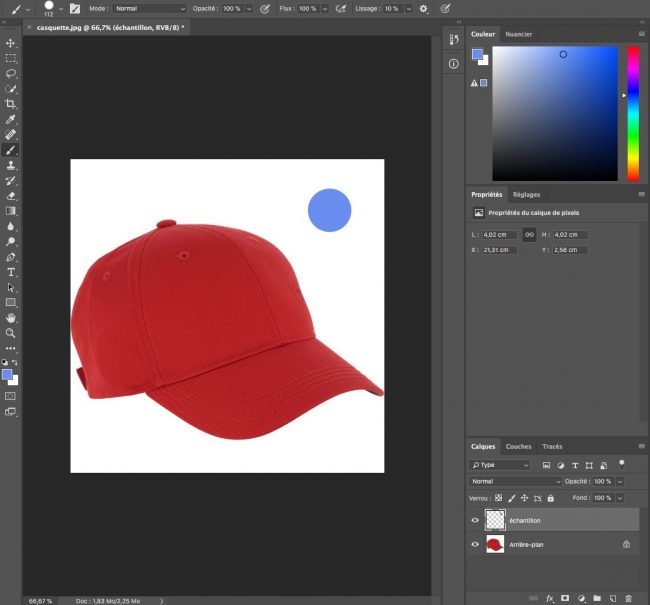Switch to the Tracés tab
This screenshot has width=650, height=605.
552,447
